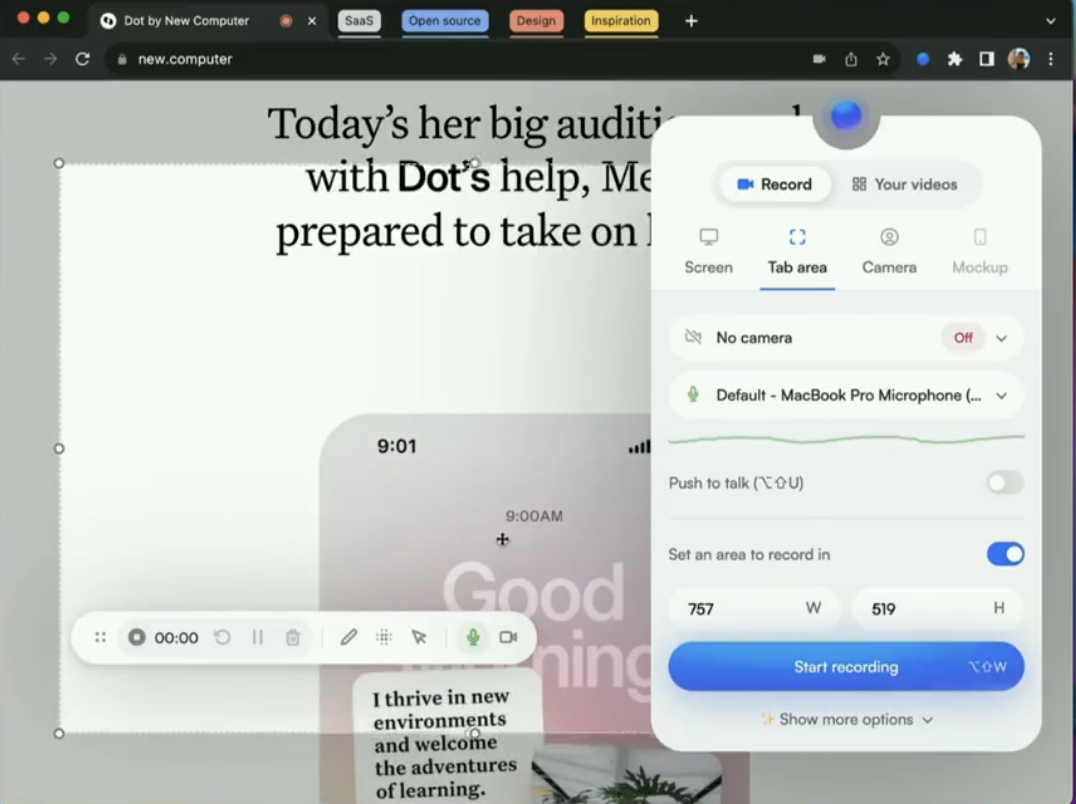Bookmark this page with the star icon

coord(883,59)
